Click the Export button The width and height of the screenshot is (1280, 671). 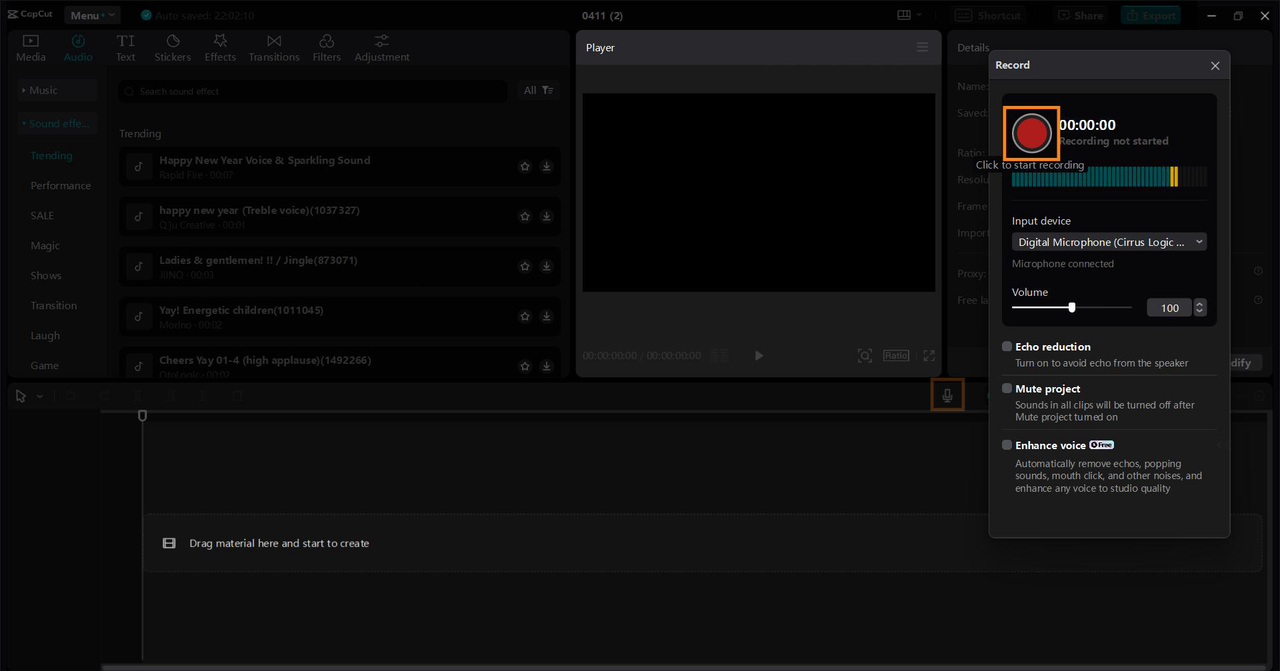point(1150,15)
